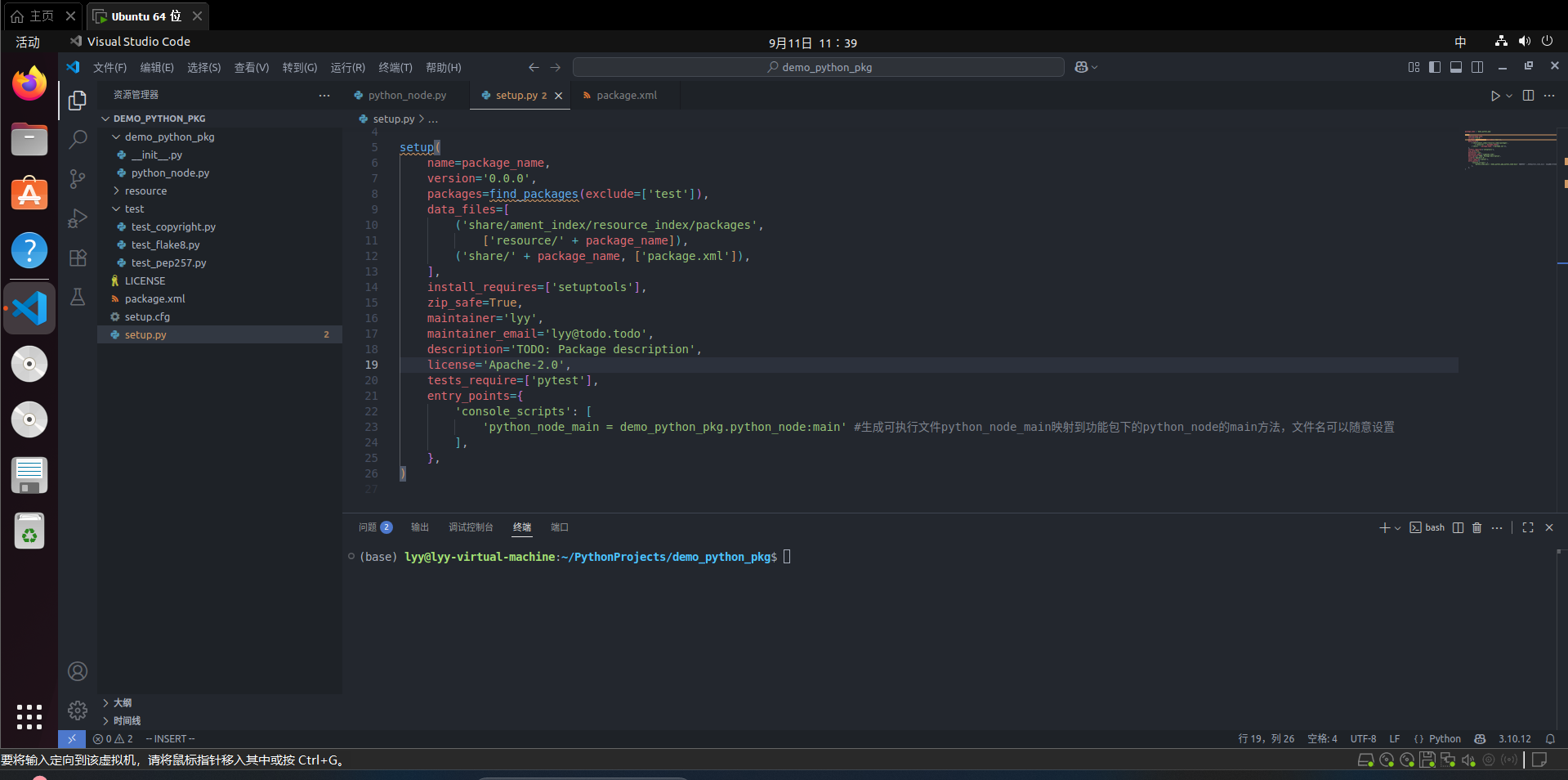Screen dimensions: 1568x780
Task: Collapse the test folder
Action: click(x=134, y=209)
